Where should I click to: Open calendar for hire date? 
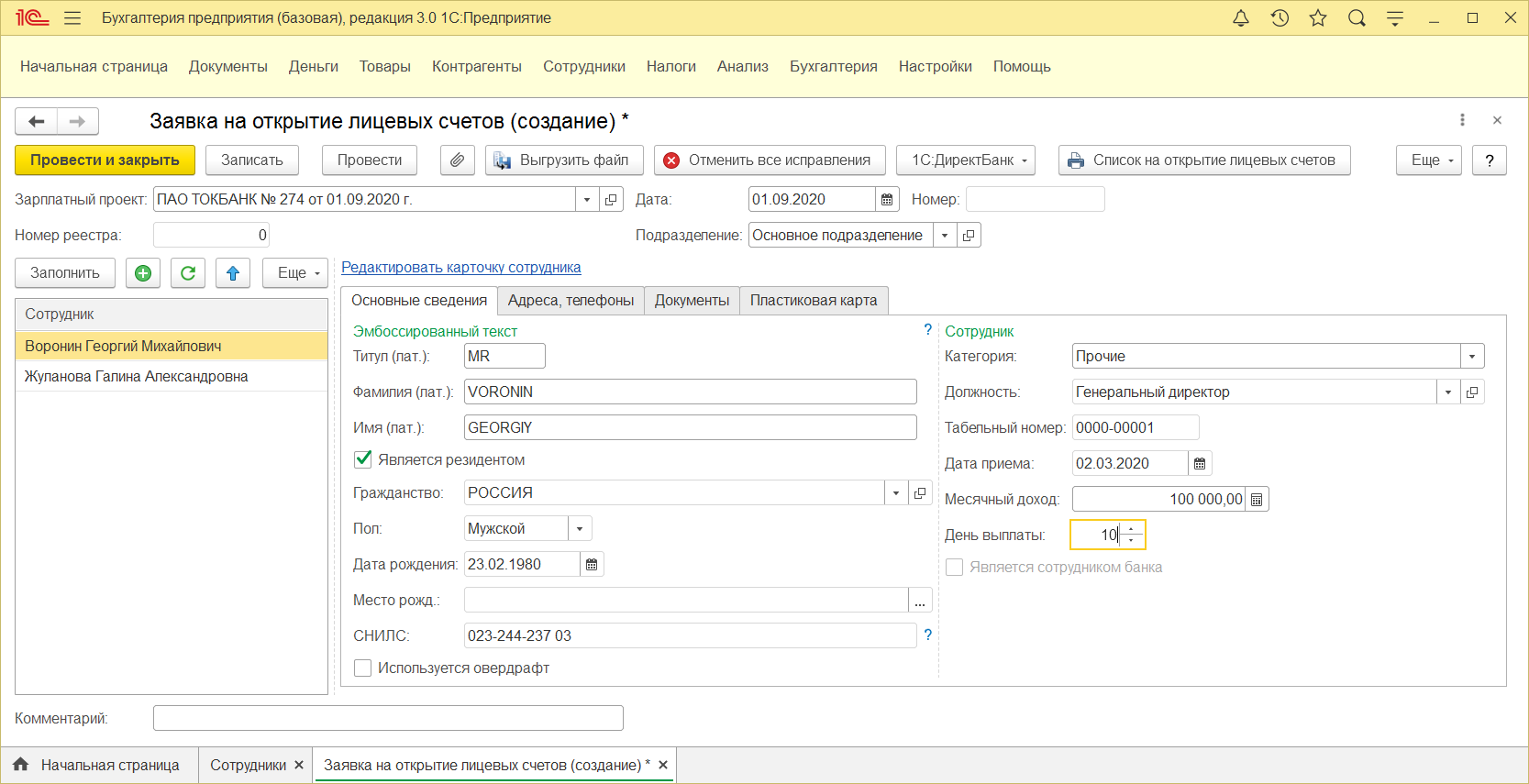click(1200, 464)
